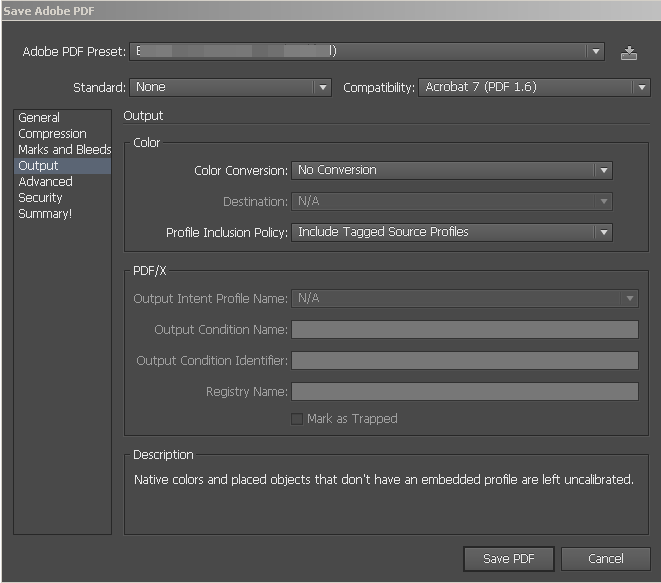Viewport: 661px width, 583px height.
Task: Click the Registry Name field
Action: click(x=464, y=392)
